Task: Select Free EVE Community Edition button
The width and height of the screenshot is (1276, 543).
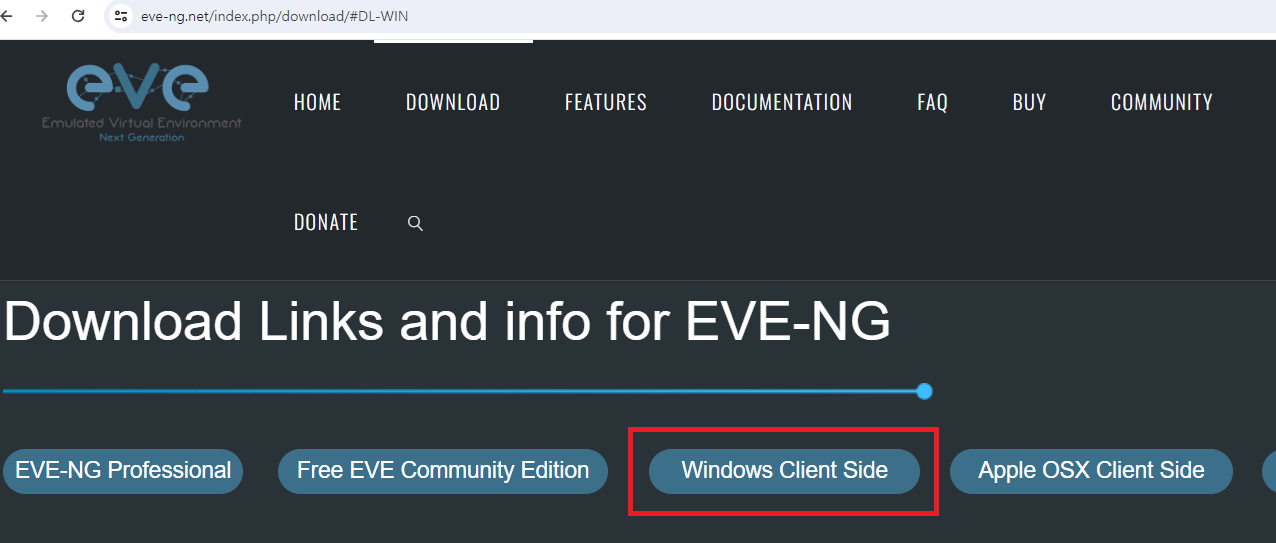Action: (443, 471)
